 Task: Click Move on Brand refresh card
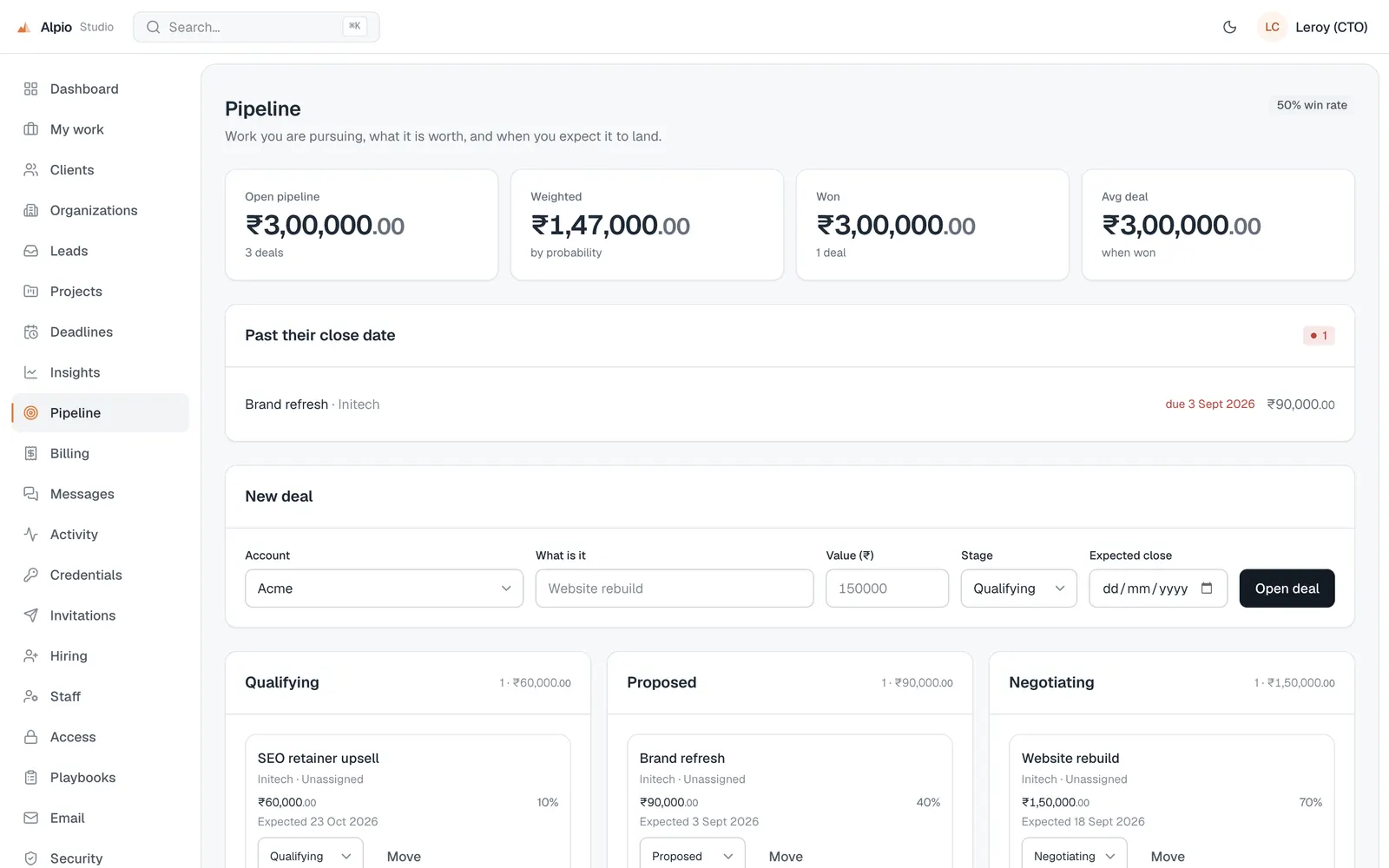(786, 857)
